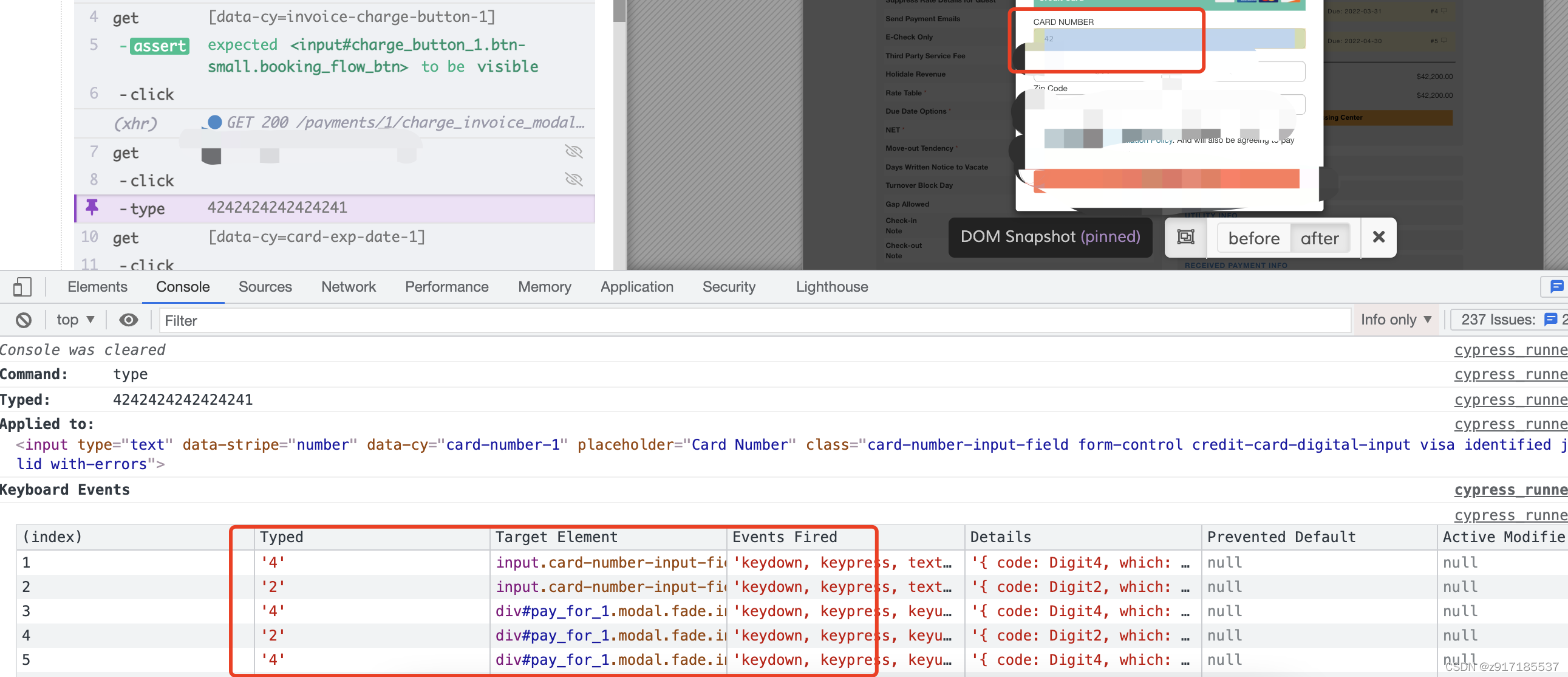This screenshot has width=1568, height=677.
Task: Click into the console Filter field
Action: coord(755,320)
